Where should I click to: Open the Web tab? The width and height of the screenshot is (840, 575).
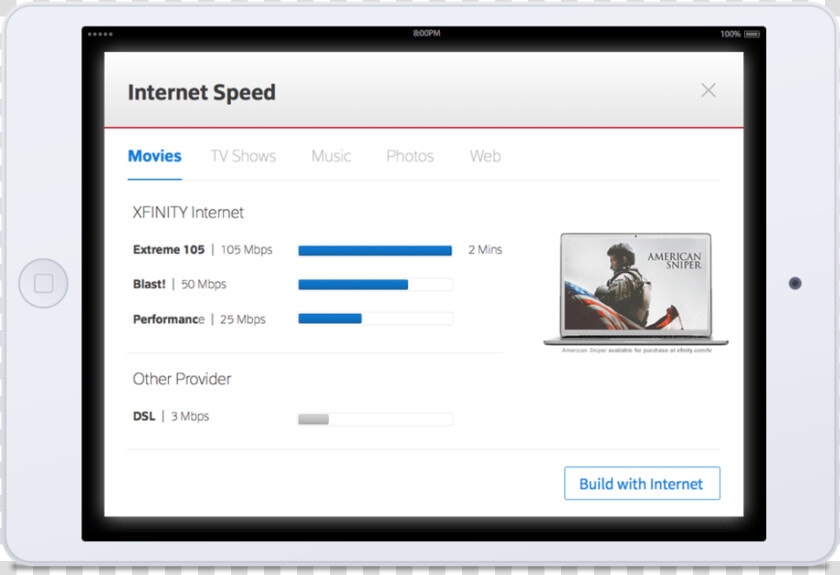point(485,156)
